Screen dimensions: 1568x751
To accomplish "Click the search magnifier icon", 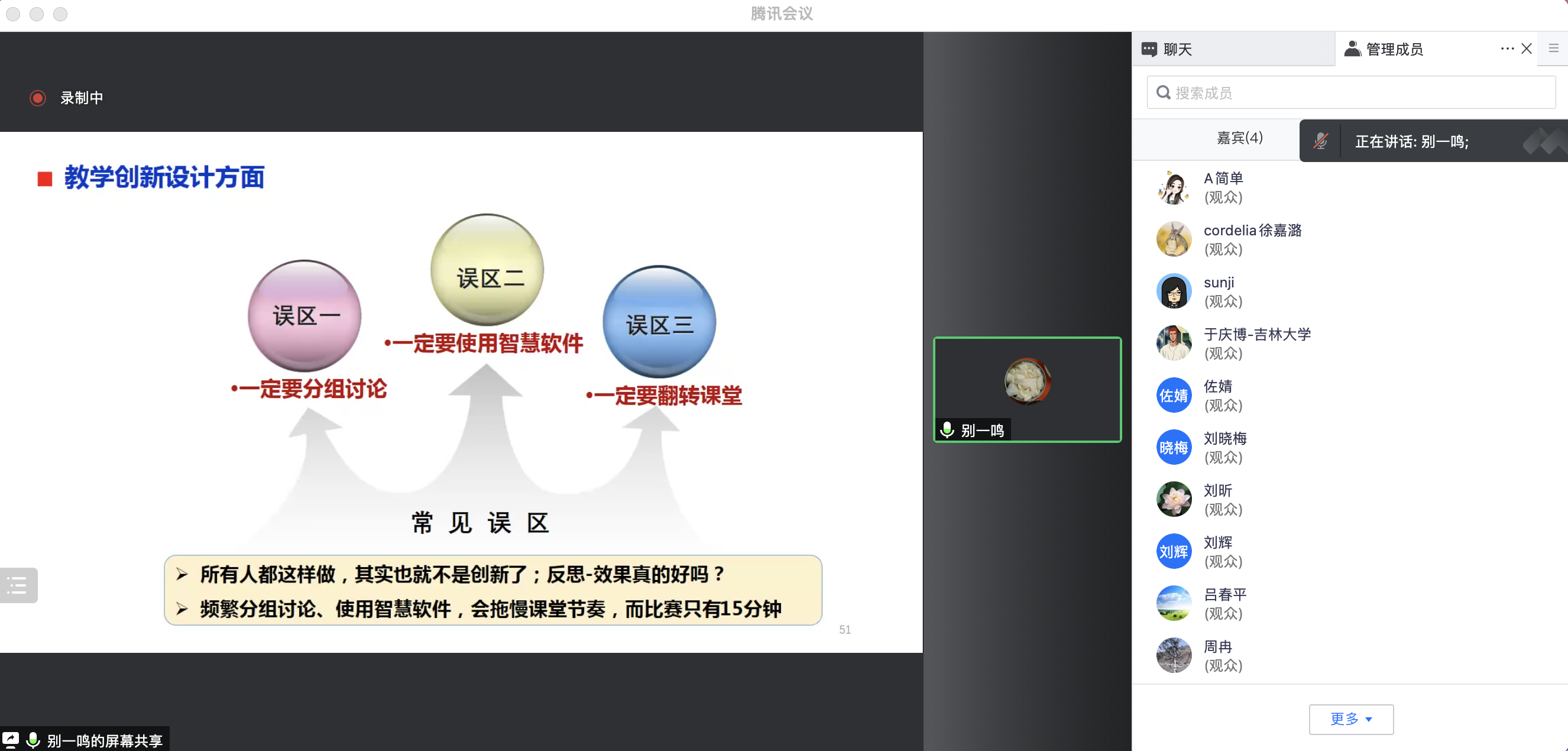I will coord(1163,92).
